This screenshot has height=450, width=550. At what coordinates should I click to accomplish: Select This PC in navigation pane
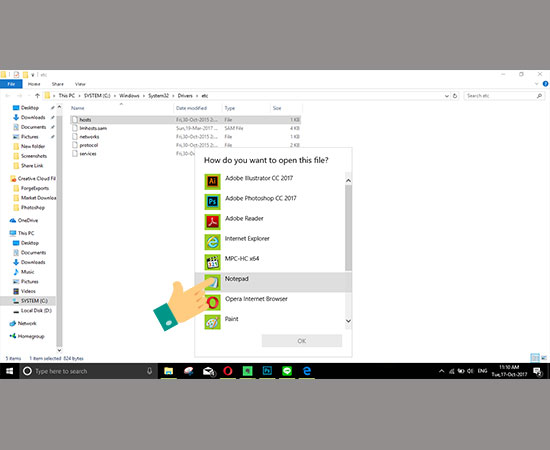point(26,233)
